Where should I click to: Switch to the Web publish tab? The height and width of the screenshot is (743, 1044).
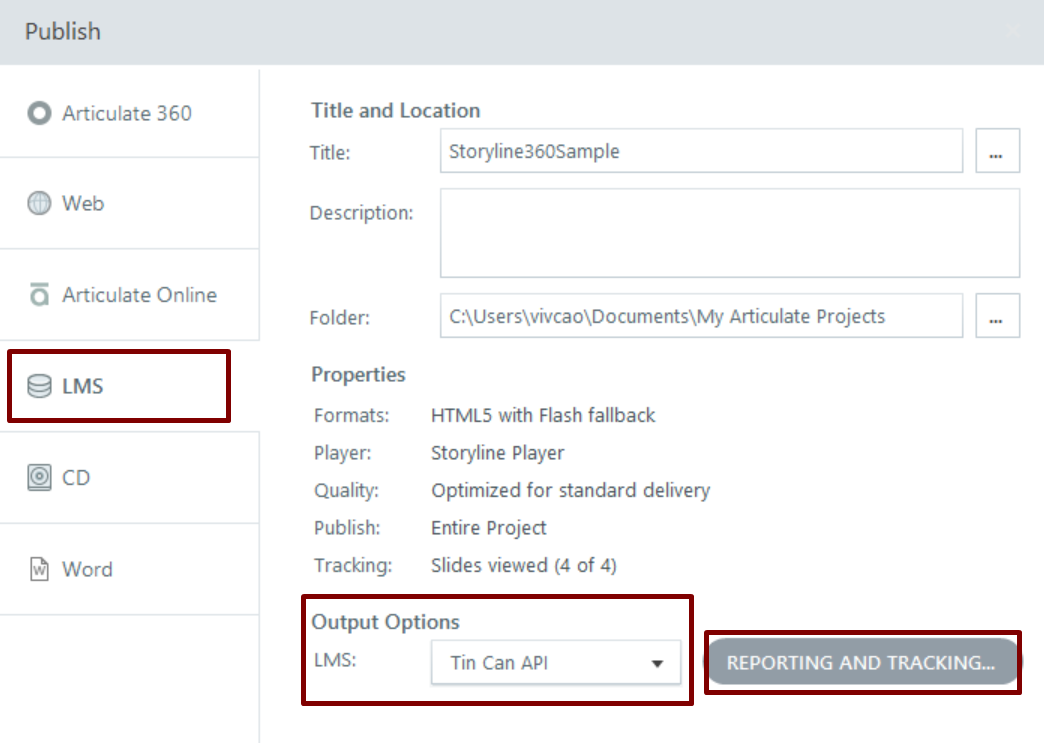tap(130, 203)
